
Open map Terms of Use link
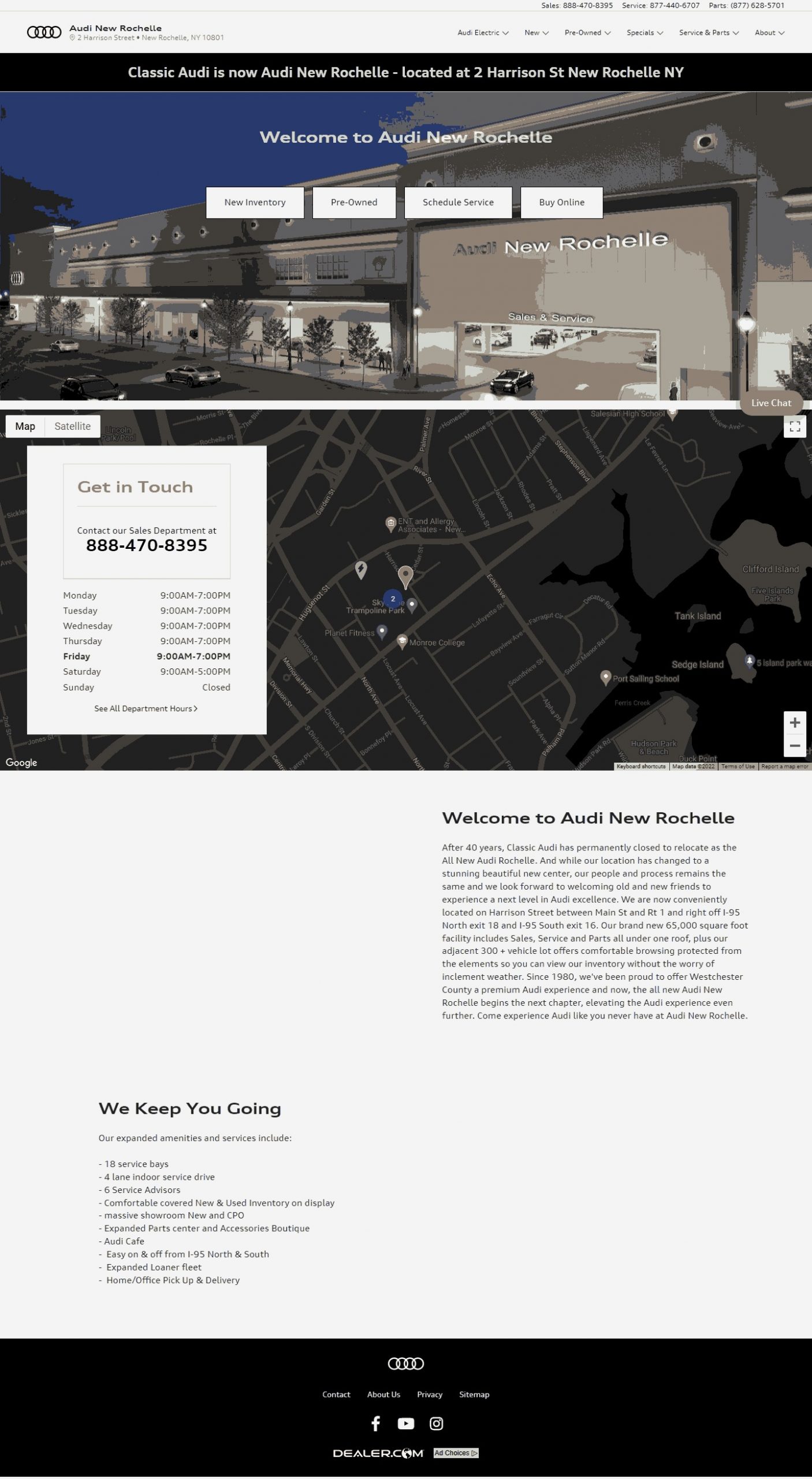(x=737, y=767)
